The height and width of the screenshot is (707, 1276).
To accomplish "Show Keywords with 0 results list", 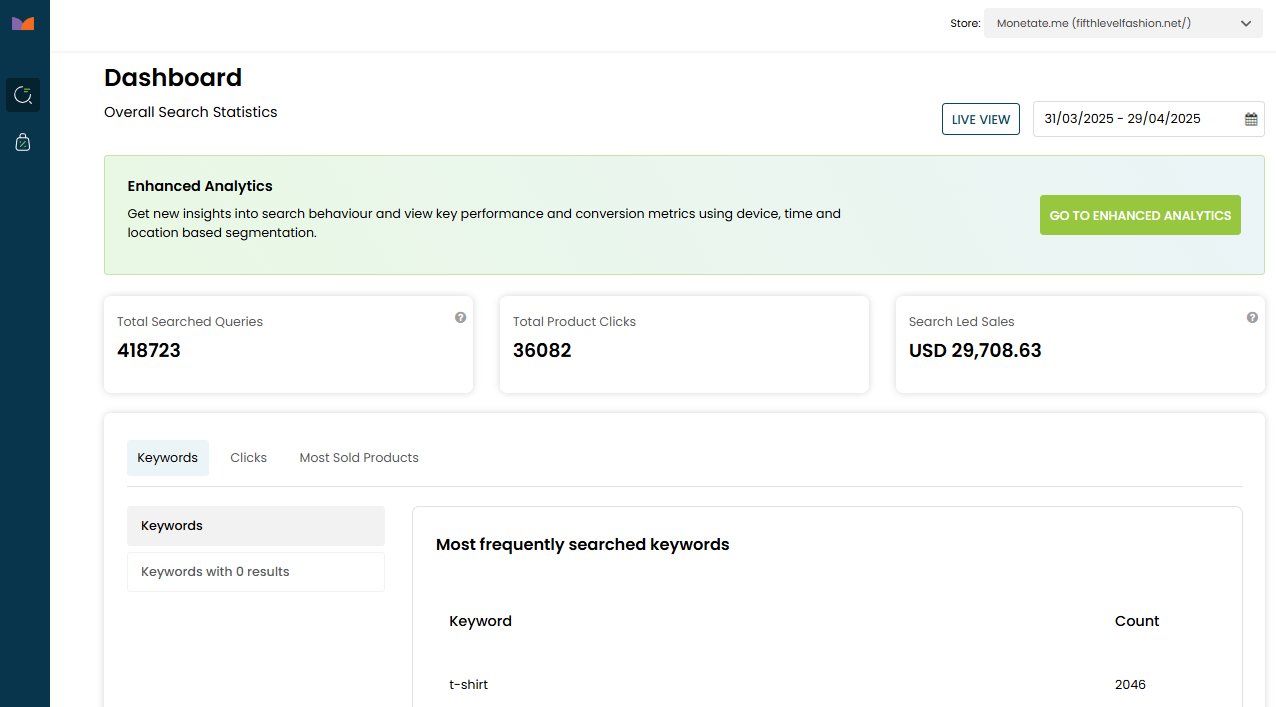I will pos(255,572).
